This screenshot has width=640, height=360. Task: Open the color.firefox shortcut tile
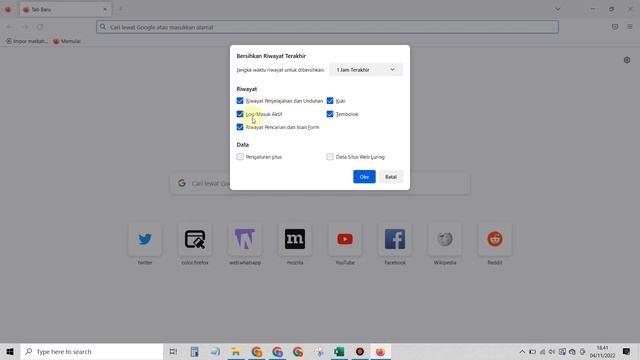[x=195, y=240]
